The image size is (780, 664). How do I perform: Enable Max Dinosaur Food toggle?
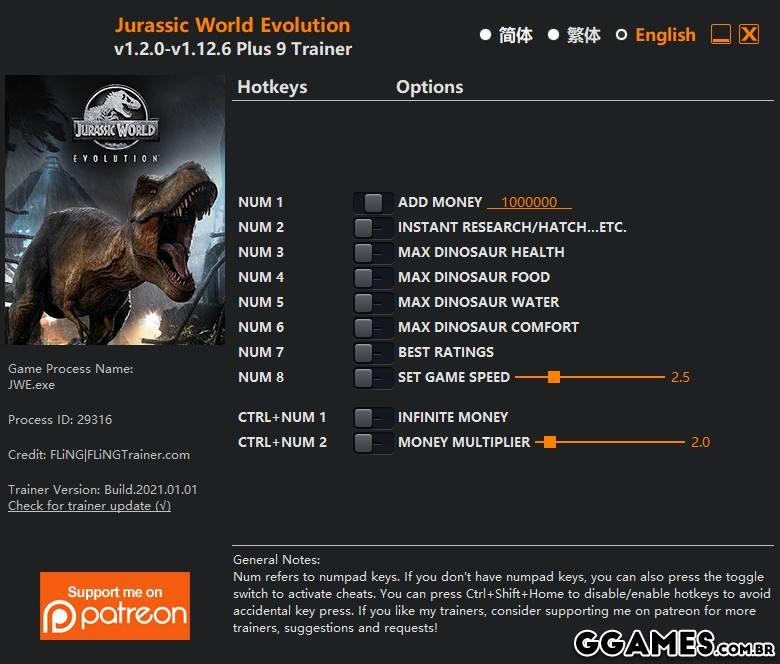[x=372, y=277]
